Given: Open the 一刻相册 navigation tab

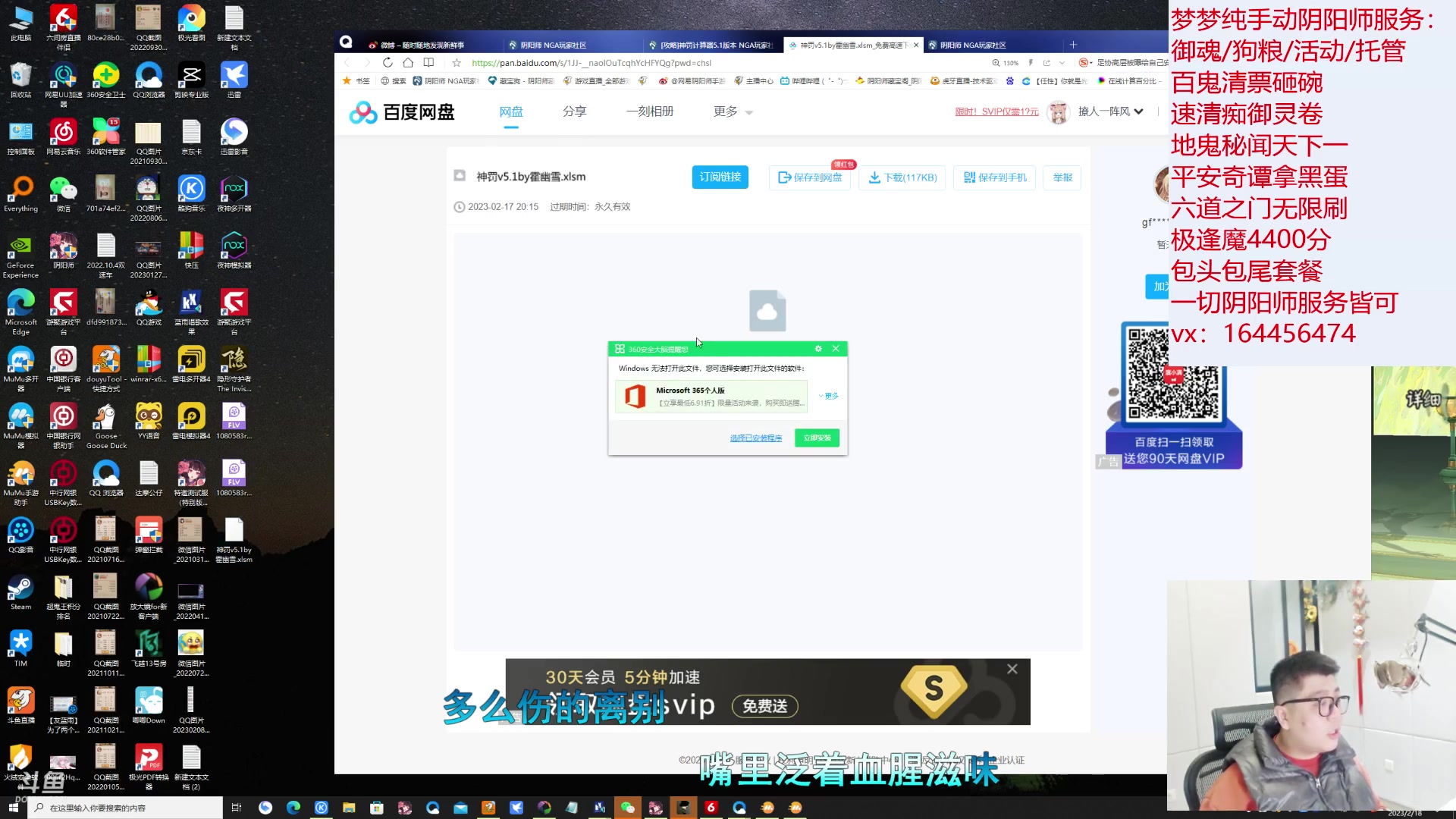Looking at the screenshot, I should [x=650, y=111].
